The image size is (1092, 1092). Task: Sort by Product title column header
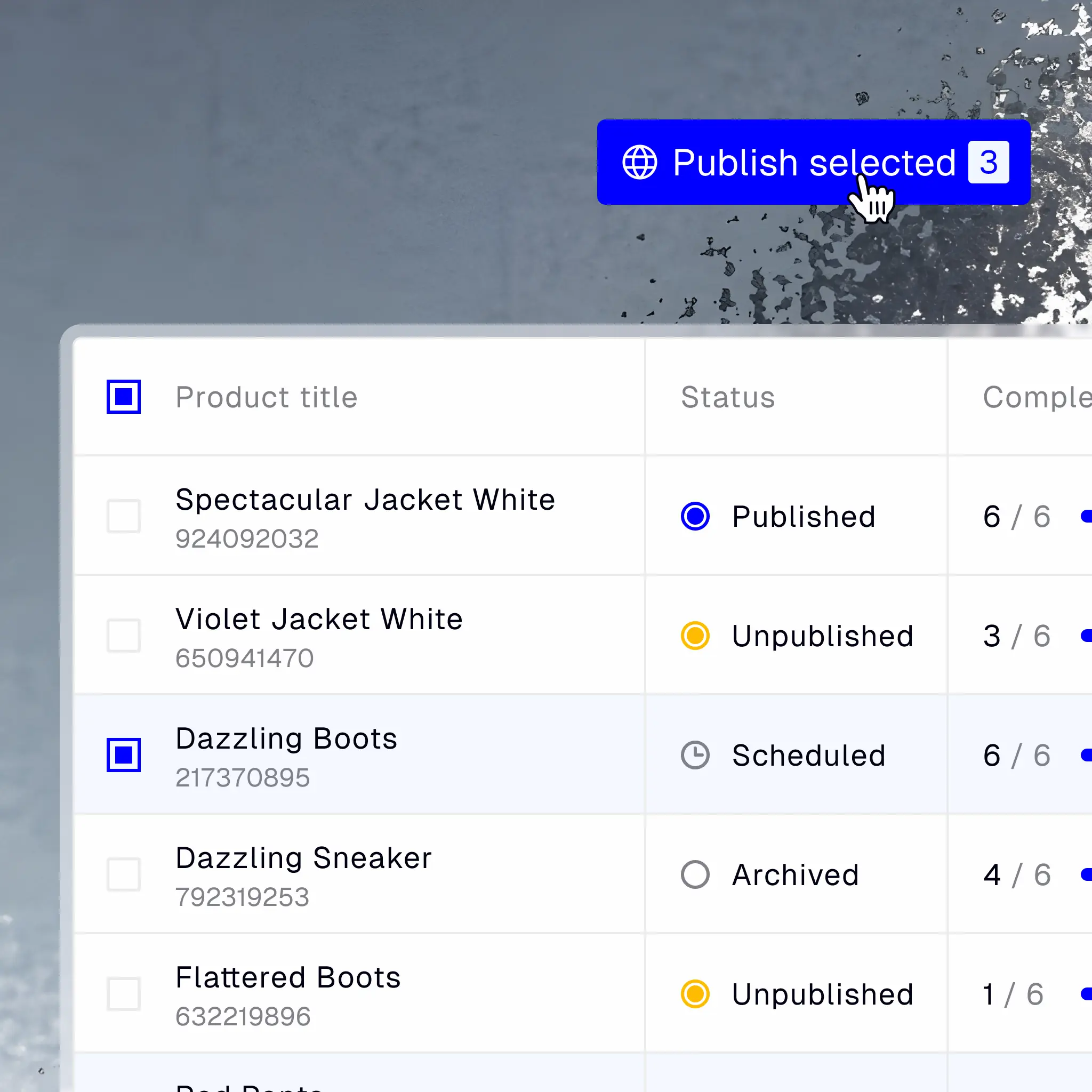point(266,397)
